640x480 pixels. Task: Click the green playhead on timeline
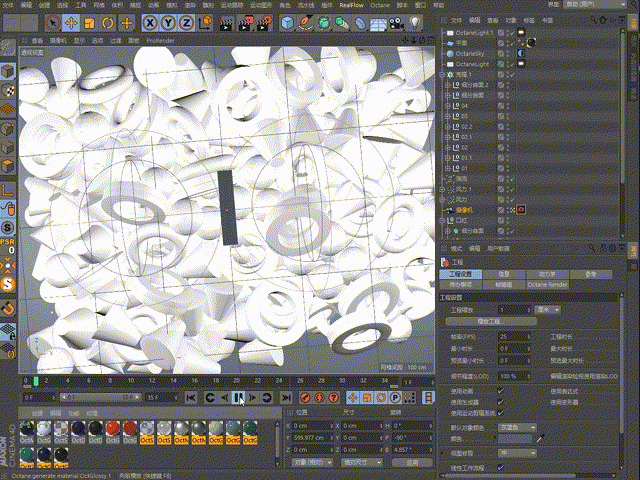[x=36, y=382]
